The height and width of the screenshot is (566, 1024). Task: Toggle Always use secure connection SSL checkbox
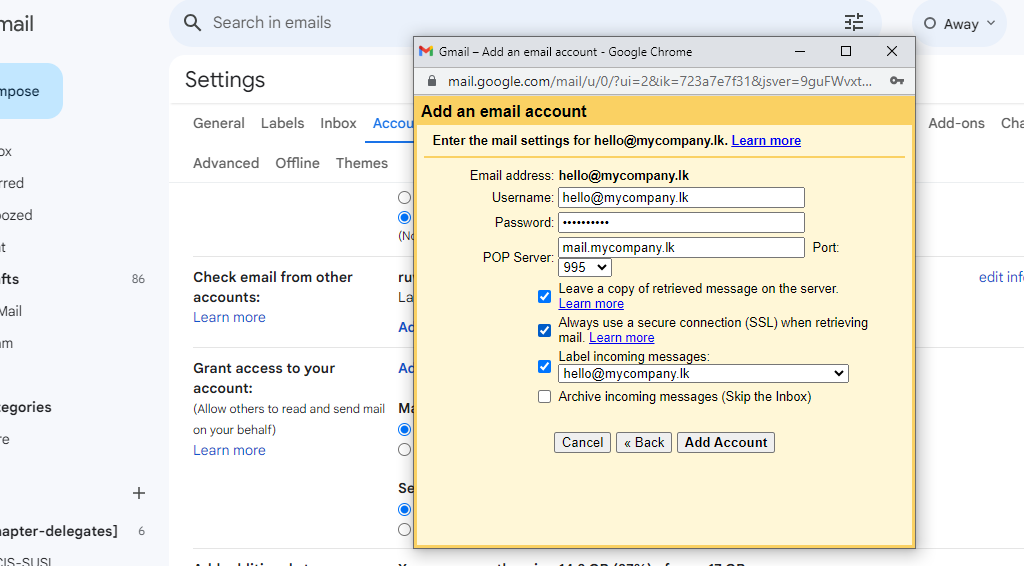click(x=544, y=330)
